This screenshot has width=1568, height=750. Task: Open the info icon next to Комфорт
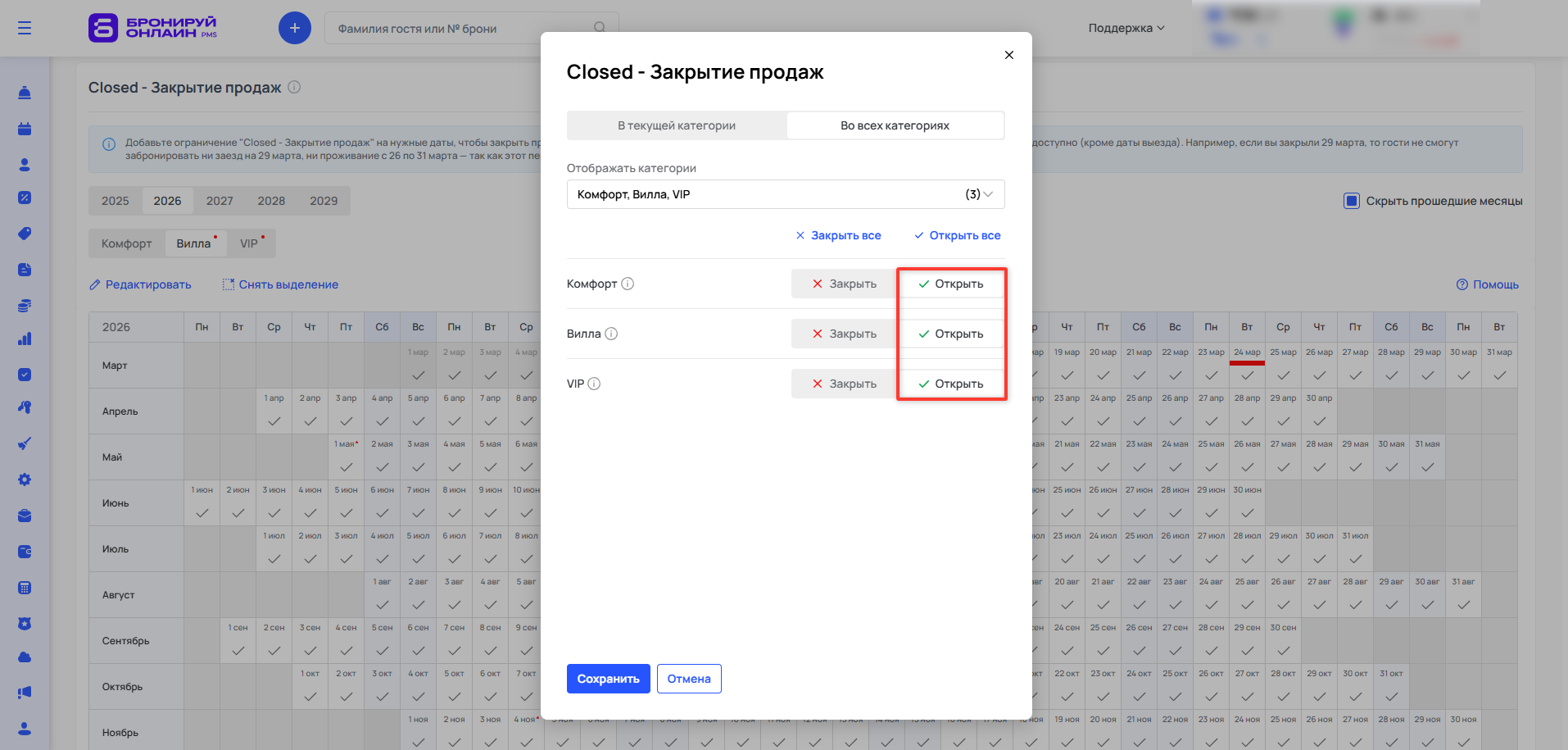(628, 284)
